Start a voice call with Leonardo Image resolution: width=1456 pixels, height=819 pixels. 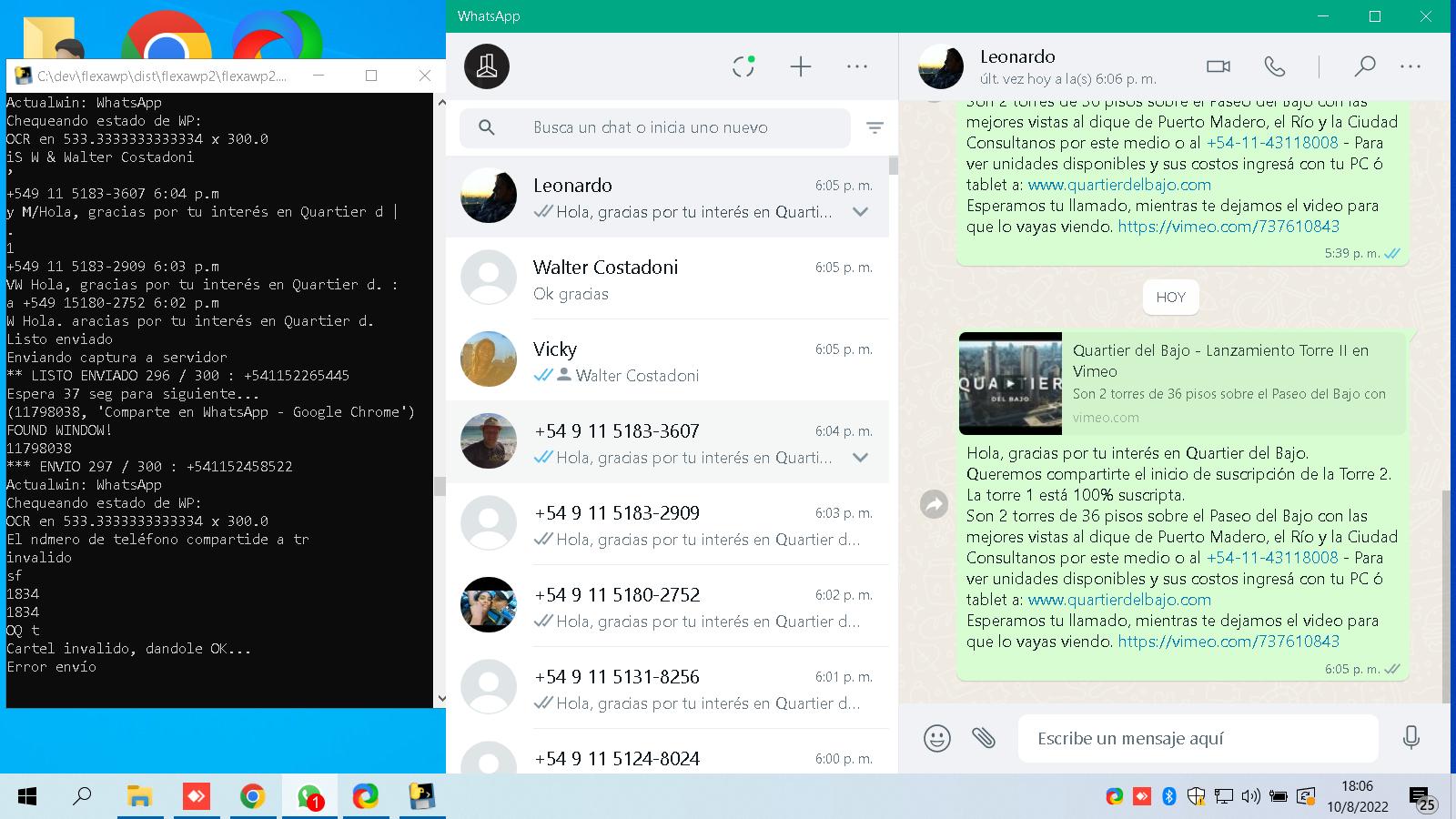1275,66
